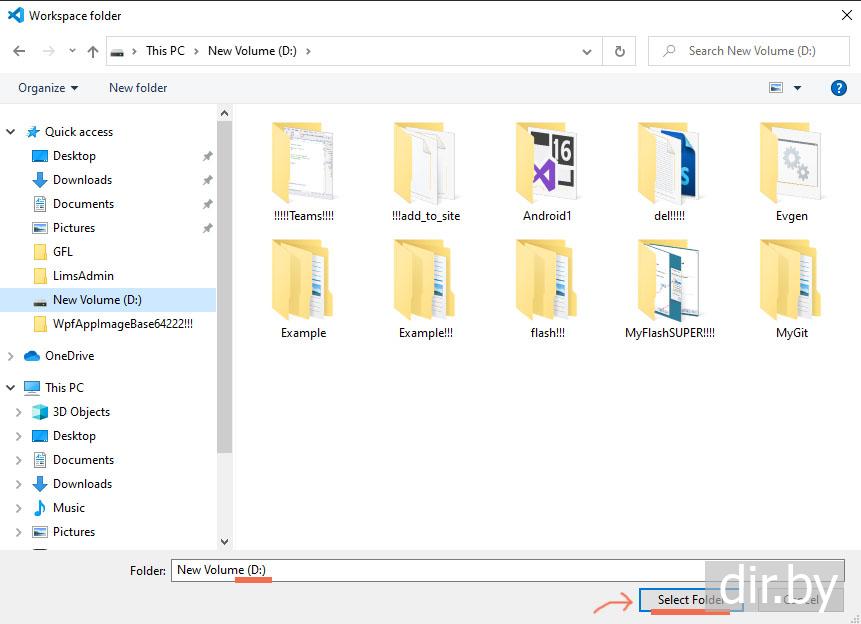Screen dimensions: 861x624
Task: Open the view options dropdown arrow
Action: [x=797, y=88]
